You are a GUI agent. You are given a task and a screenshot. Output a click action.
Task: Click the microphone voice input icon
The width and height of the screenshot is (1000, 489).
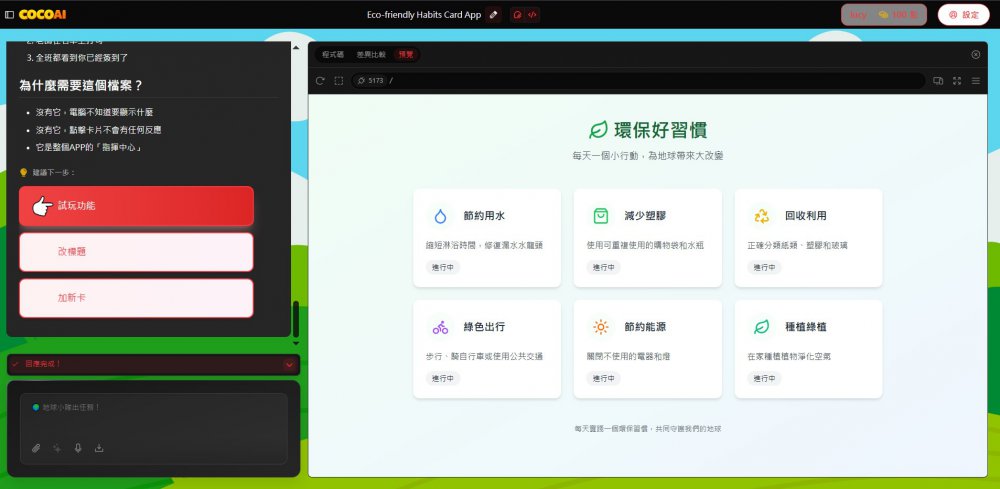click(78, 448)
